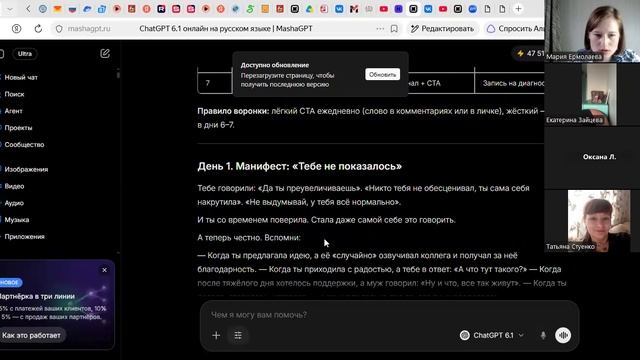Open the ChatGPT 6.1 model dropdown
Image resolution: width=640 pixels, height=360 pixels.
tap(492, 336)
